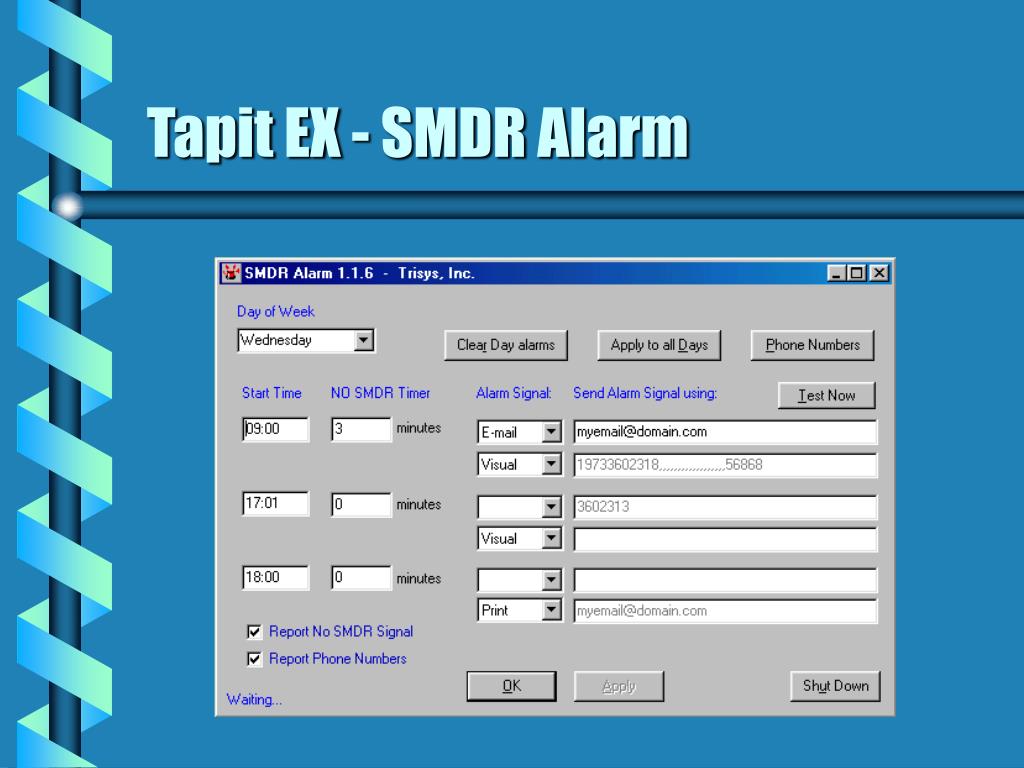Click the 09:00 start time field
This screenshot has width=1024, height=768.
coord(275,429)
